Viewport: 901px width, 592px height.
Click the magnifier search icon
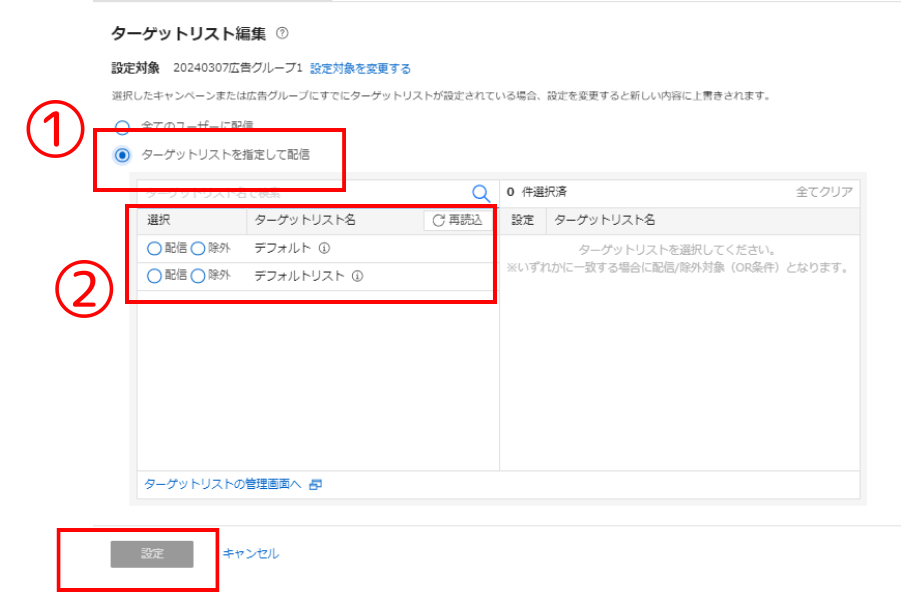480,193
